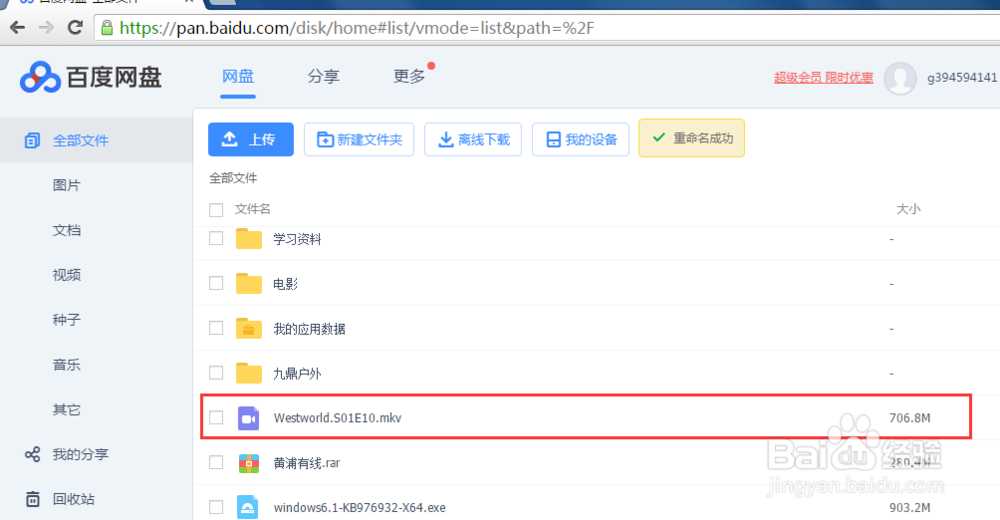Click the browser back arrow
The image size is (1000, 520).
click(x=17, y=27)
